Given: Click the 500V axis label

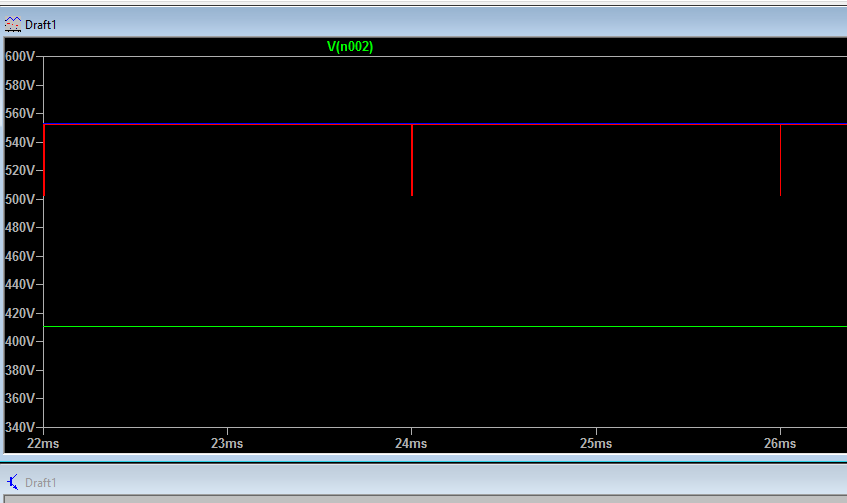Looking at the screenshot, I should pyautogui.click(x=20, y=199).
